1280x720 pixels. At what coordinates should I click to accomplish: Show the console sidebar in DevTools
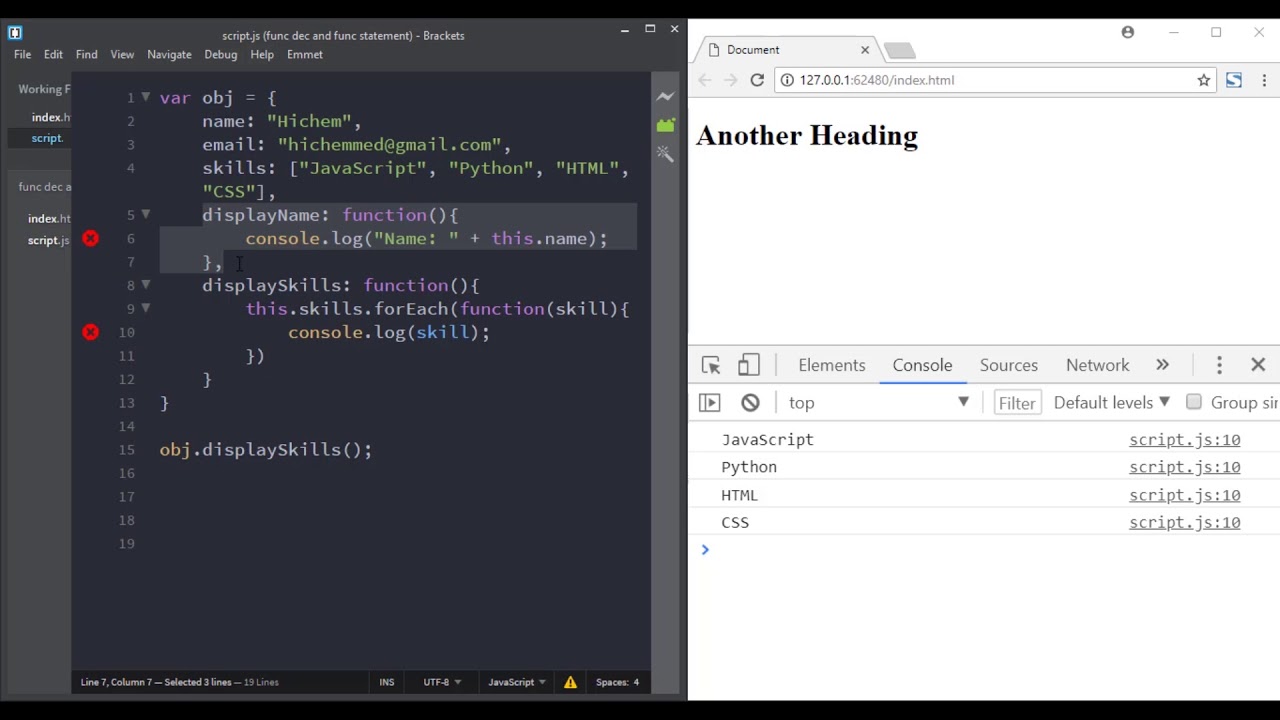[x=709, y=402]
